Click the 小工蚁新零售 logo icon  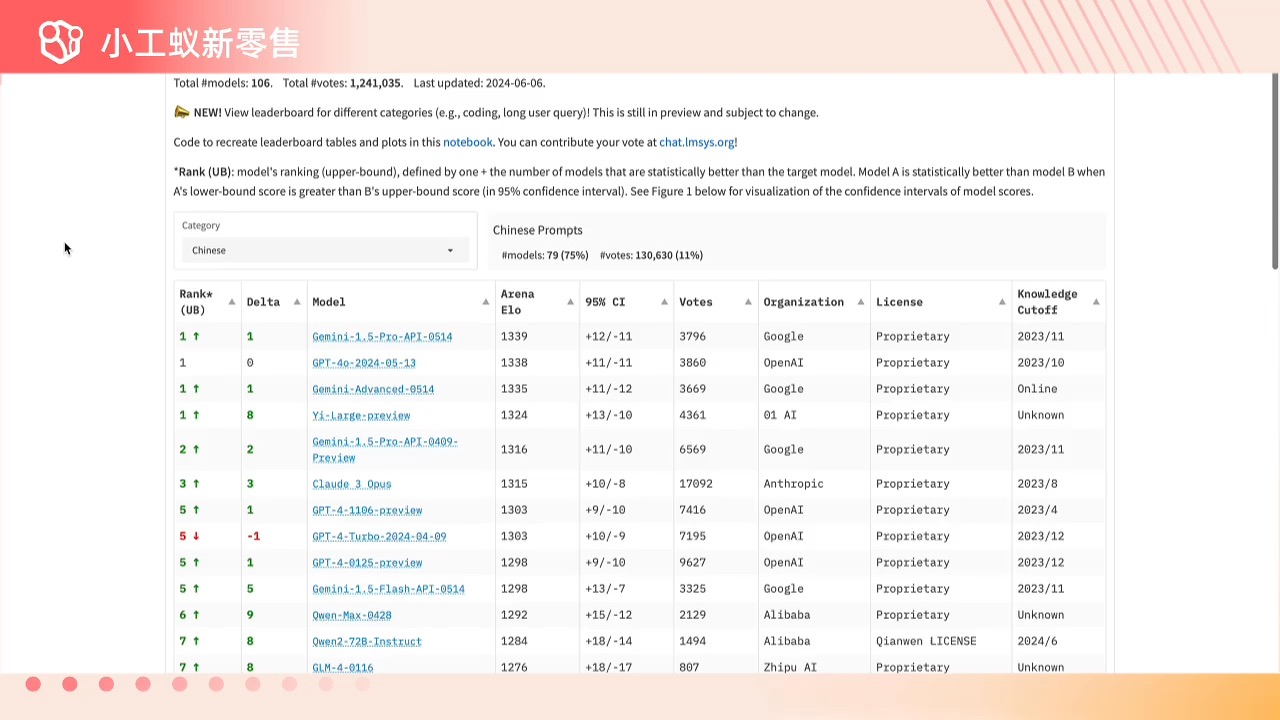click(x=60, y=42)
